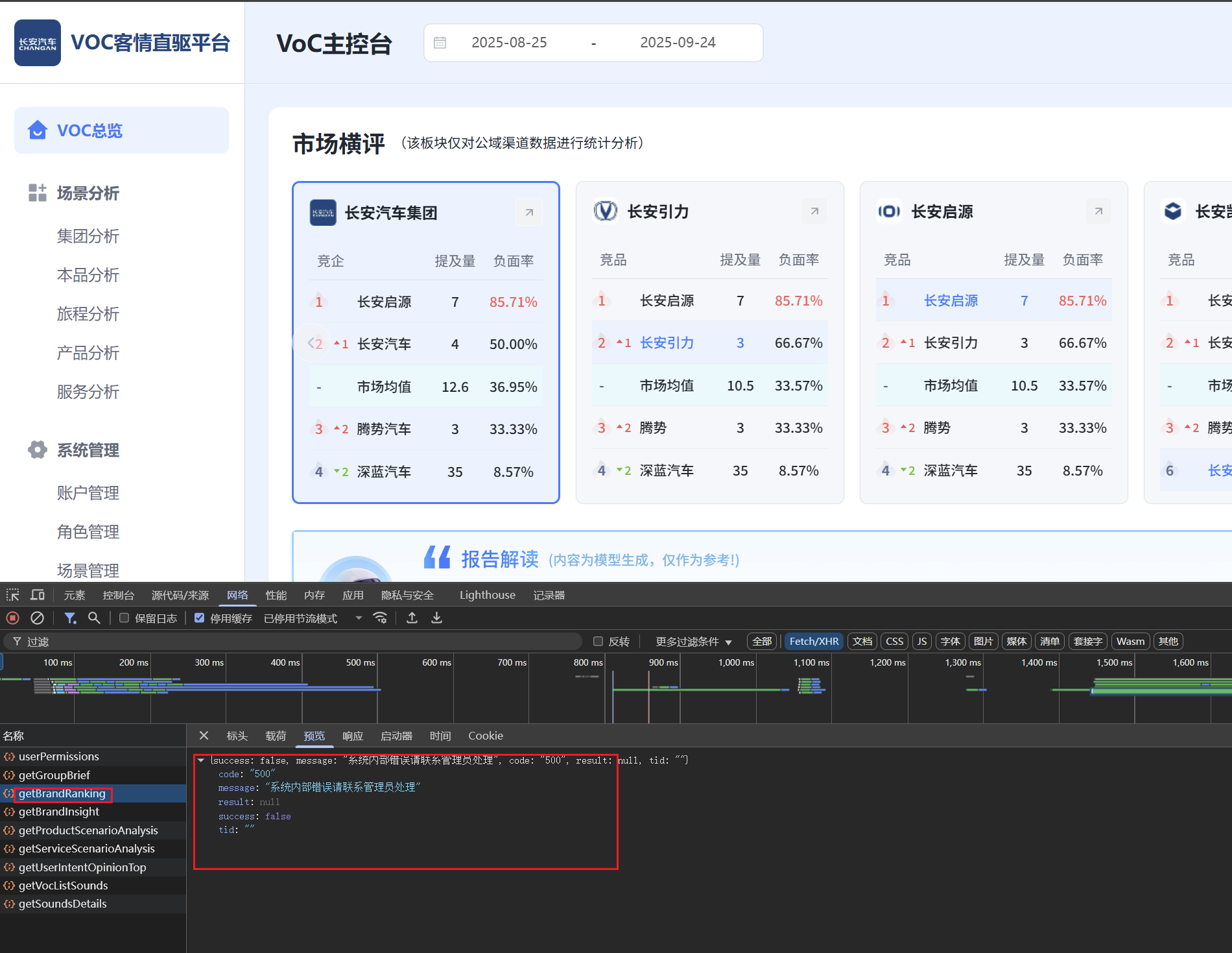Enable the 保留日志 checkbox
Image resolution: width=1232 pixels, height=953 pixels.
124,618
